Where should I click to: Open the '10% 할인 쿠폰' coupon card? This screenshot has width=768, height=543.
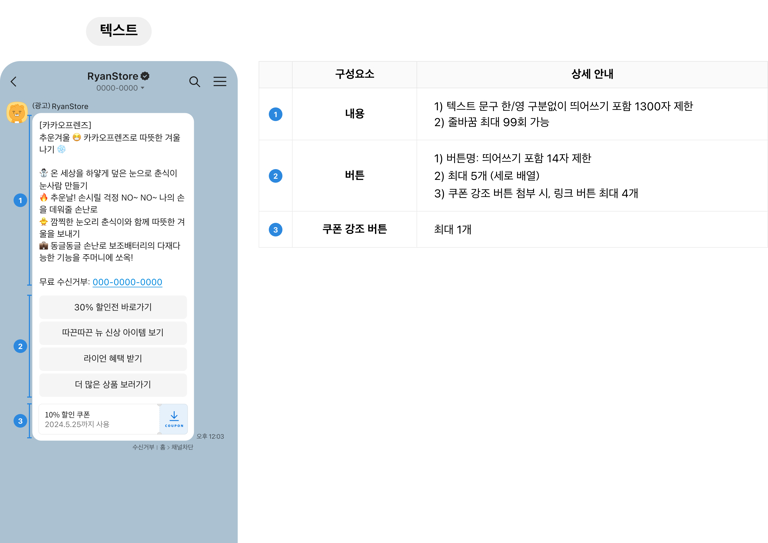[x=97, y=419]
